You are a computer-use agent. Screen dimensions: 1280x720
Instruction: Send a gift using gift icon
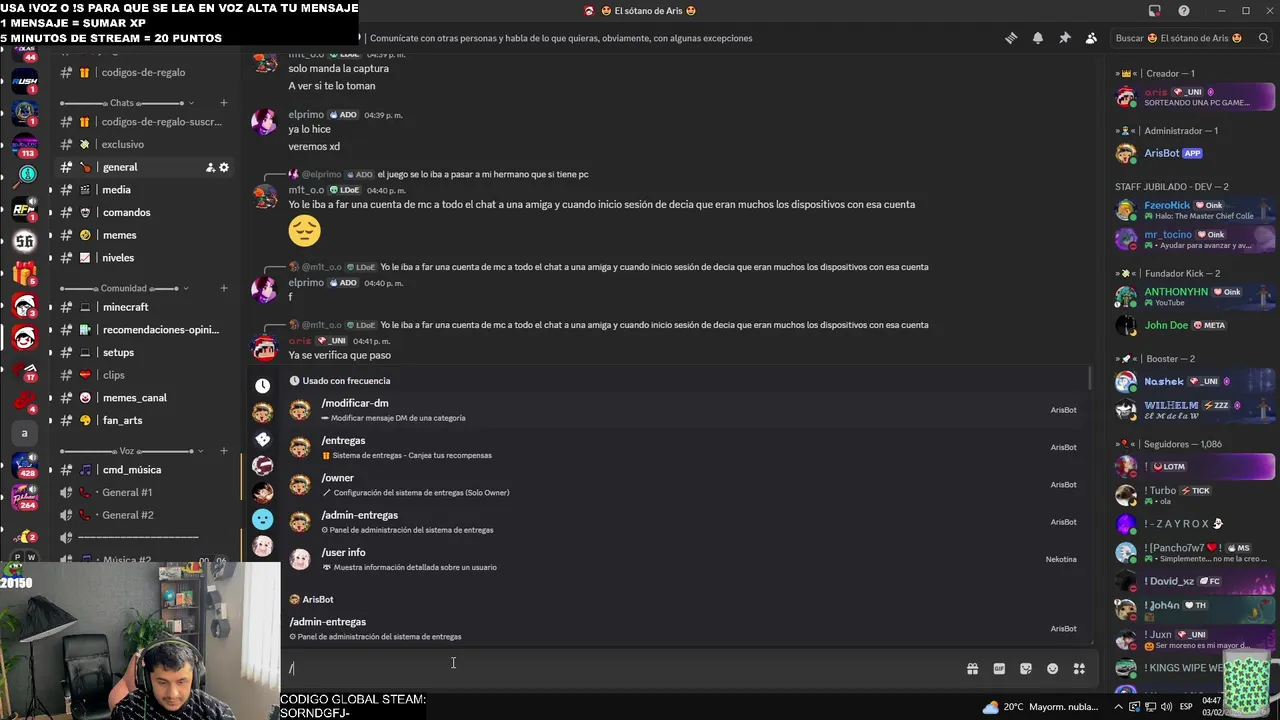(972, 669)
